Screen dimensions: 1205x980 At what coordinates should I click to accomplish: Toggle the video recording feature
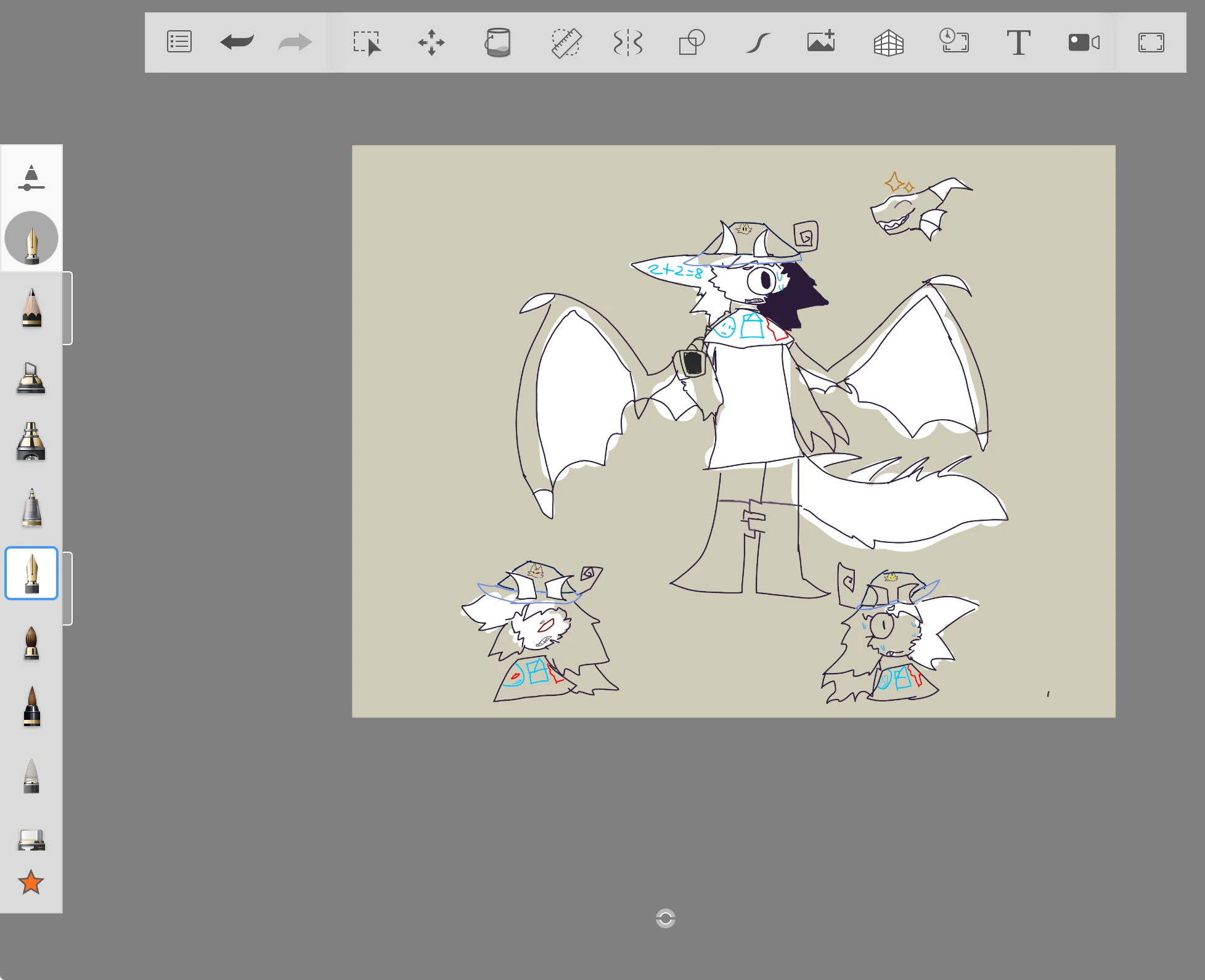pos(1084,42)
